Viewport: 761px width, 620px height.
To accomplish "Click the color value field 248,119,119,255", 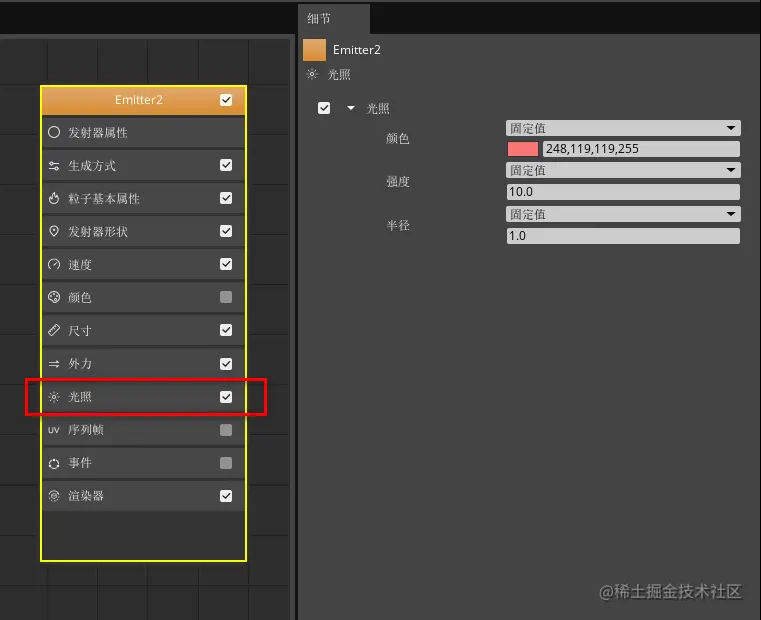I will coord(641,149).
